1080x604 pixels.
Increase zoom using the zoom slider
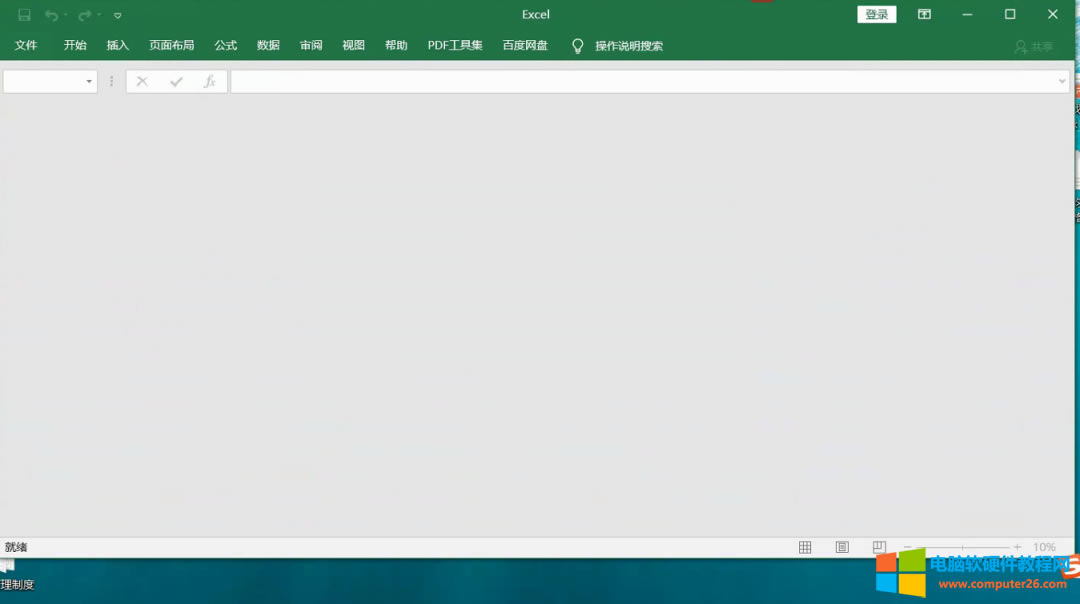pos(1019,547)
